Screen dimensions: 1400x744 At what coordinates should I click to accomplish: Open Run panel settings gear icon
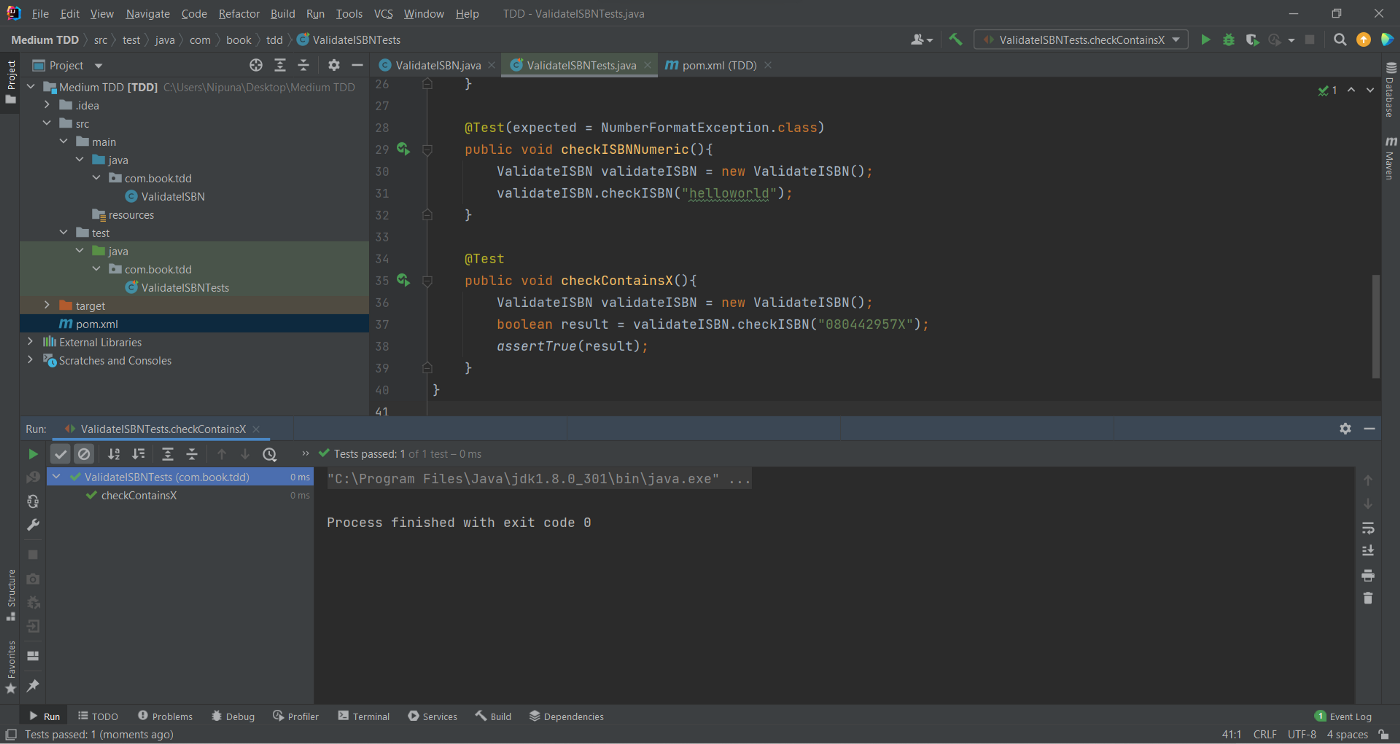[1345, 428]
